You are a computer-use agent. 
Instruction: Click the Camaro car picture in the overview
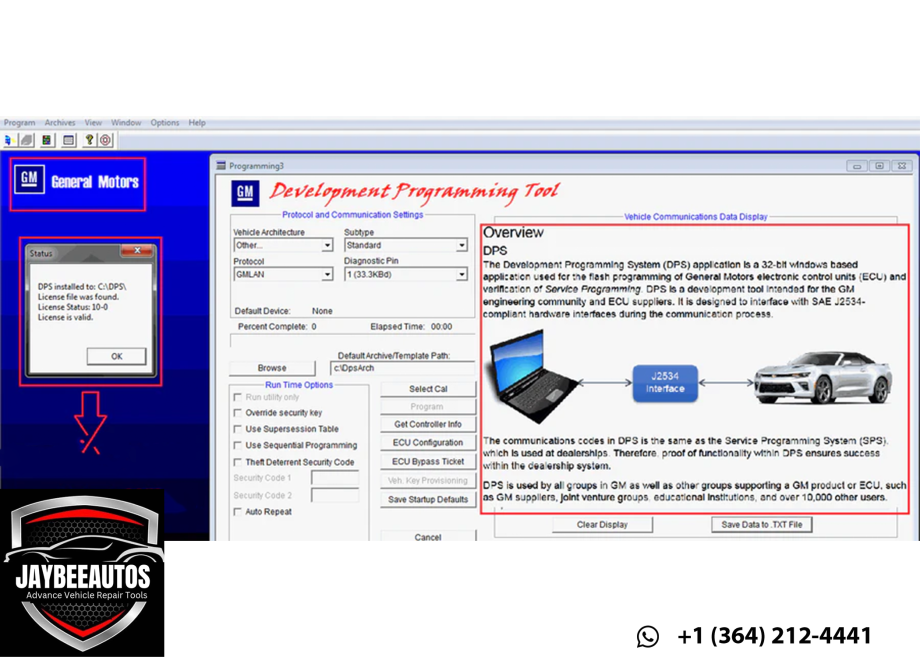823,377
